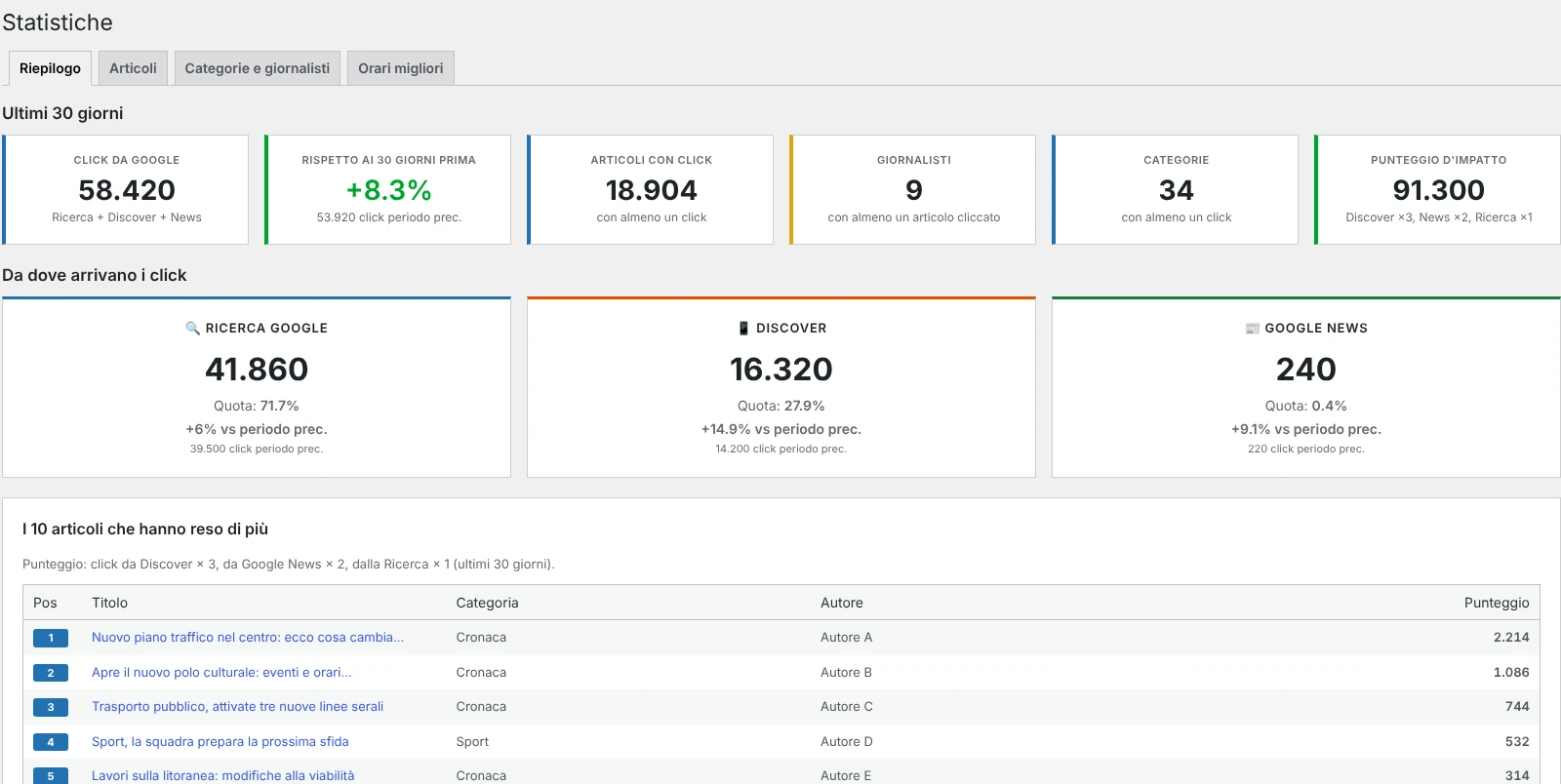Click the position badge number 1
The image size is (1561, 784).
pos(51,638)
